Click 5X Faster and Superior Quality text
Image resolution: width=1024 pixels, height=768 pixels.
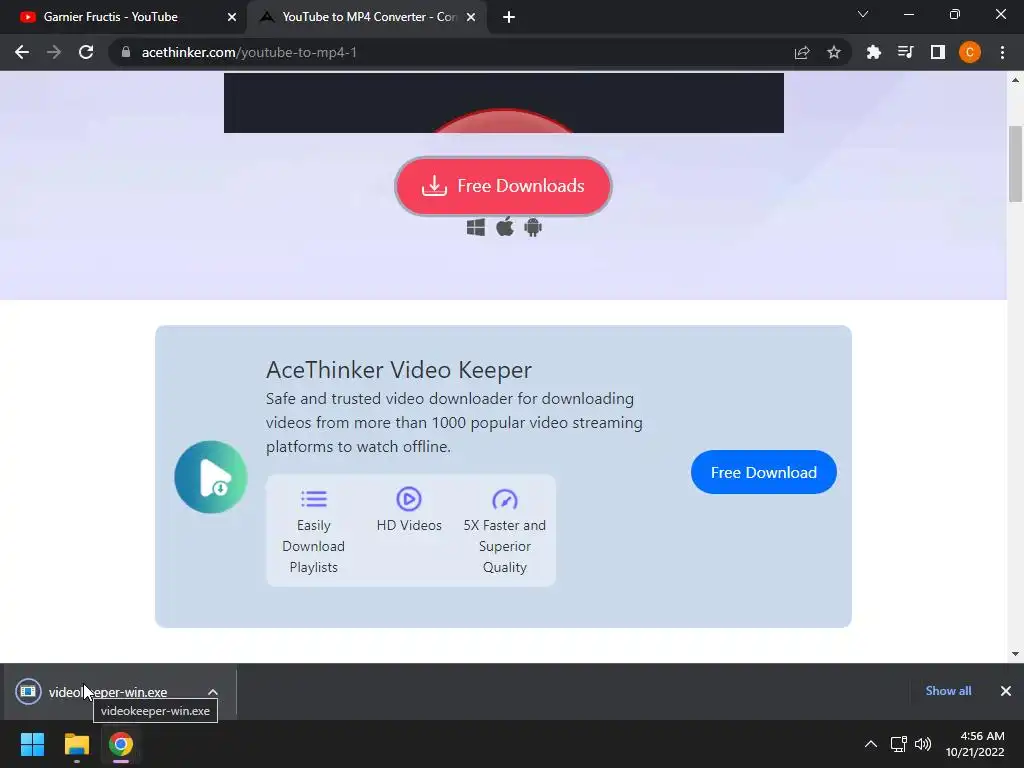[x=505, y=546]
